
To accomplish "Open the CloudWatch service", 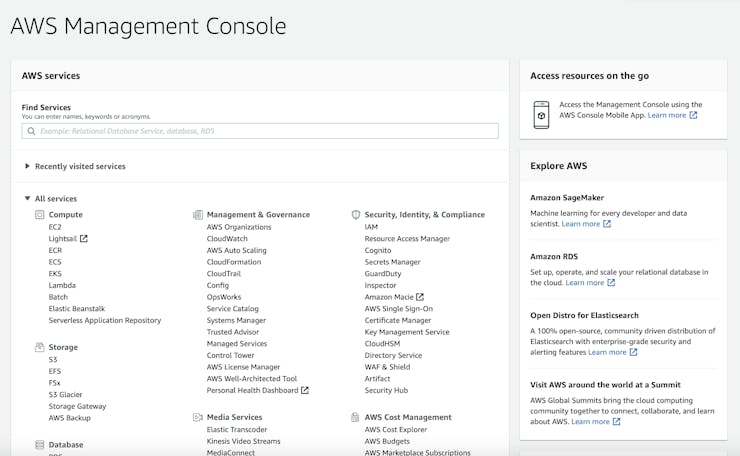I will pos(227,239).
